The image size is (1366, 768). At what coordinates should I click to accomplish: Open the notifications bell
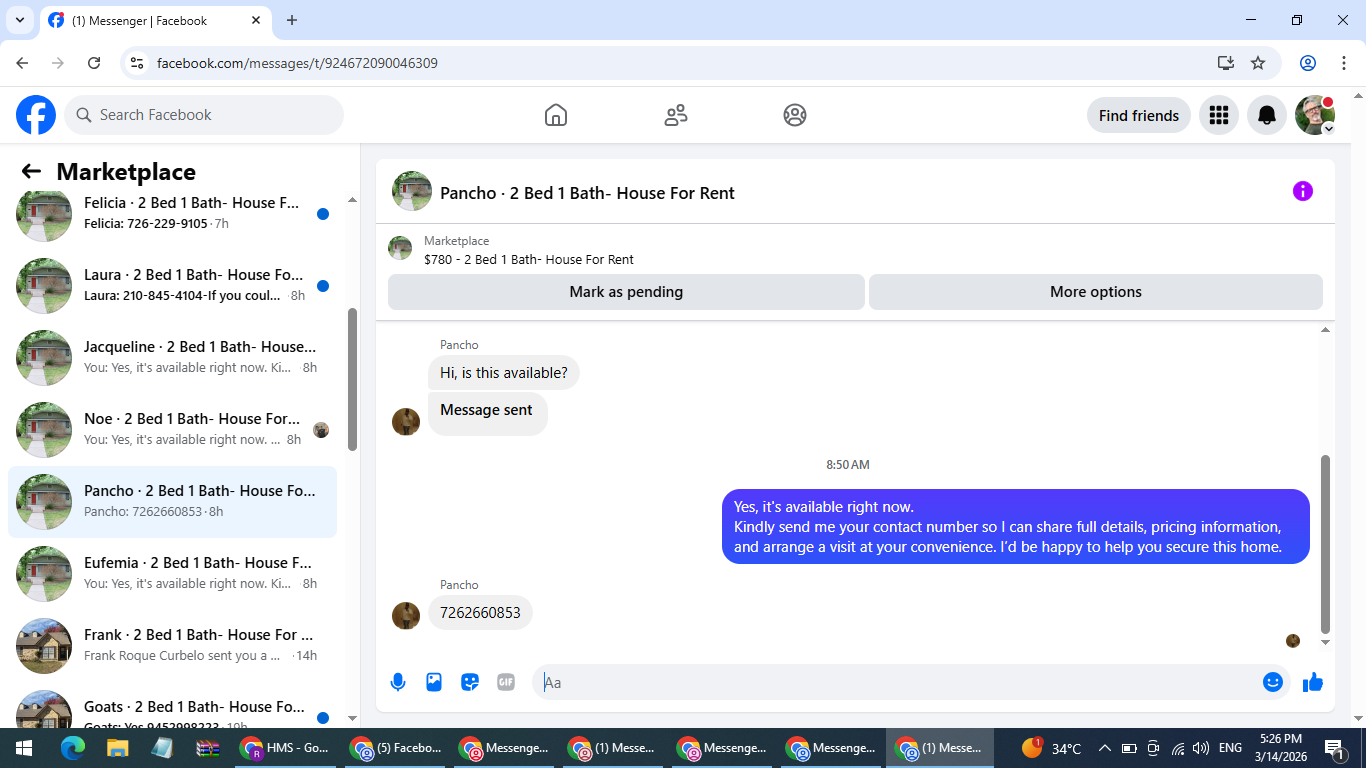pyautogui.click(x=1267, y=115)
